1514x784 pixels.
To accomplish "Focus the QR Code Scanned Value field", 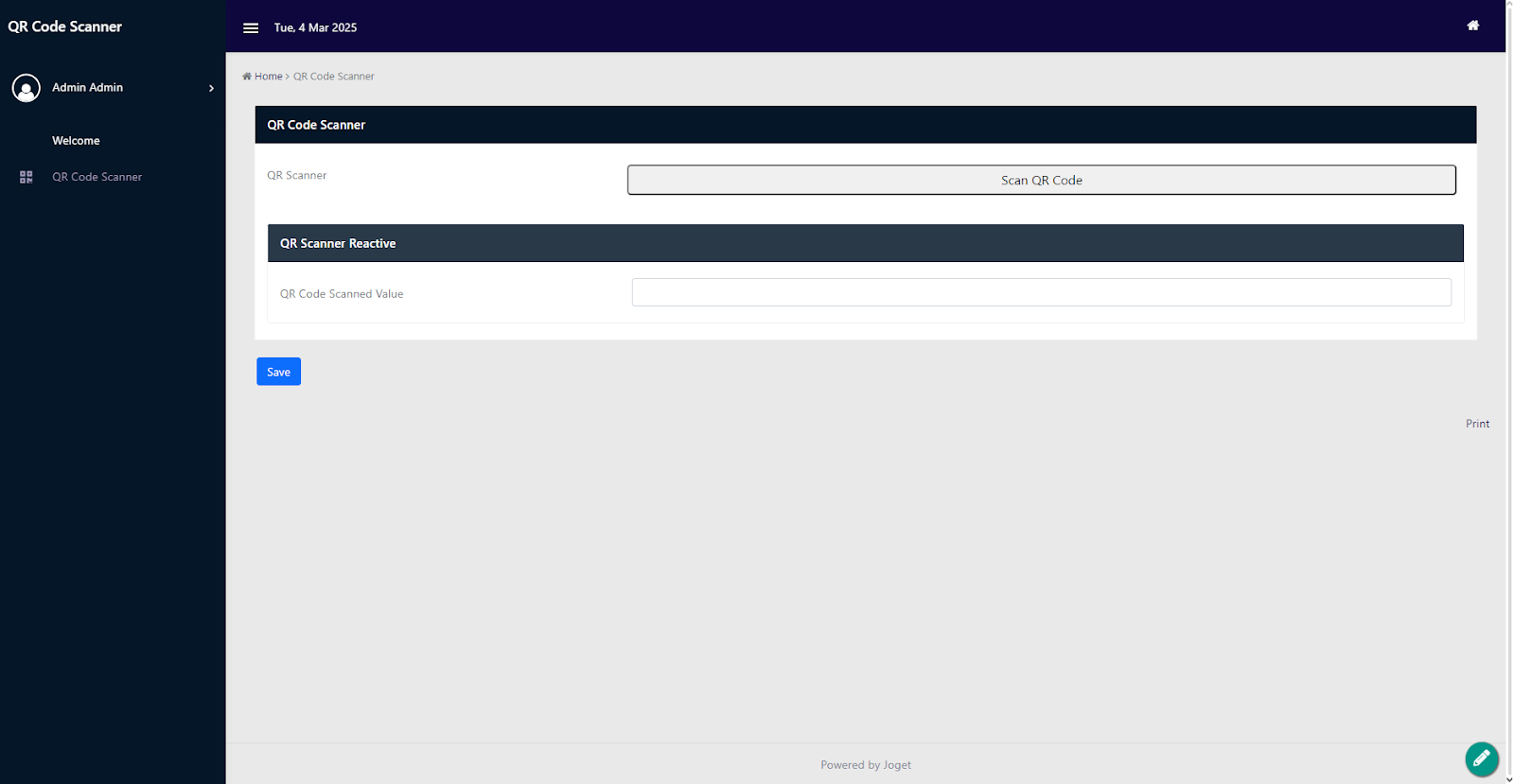I will coord(1042,292).
